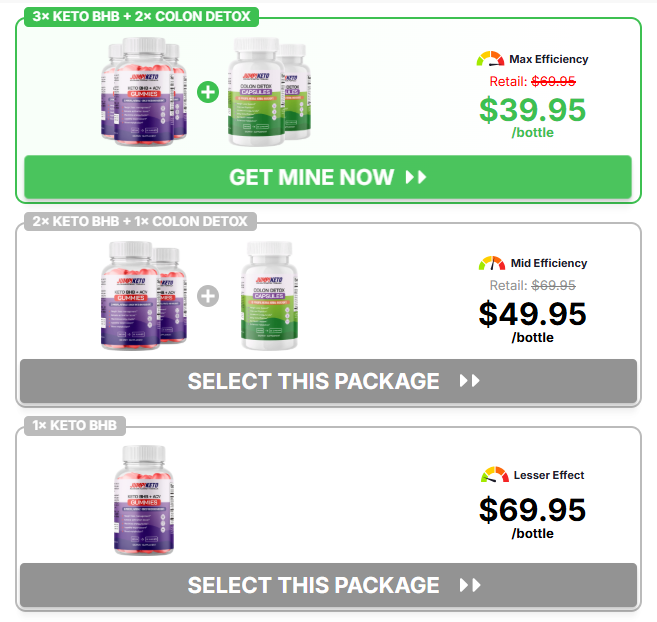Click the green plus icon between bottles
The width and height of the screenshot is (657, 622).
(208, 92)
